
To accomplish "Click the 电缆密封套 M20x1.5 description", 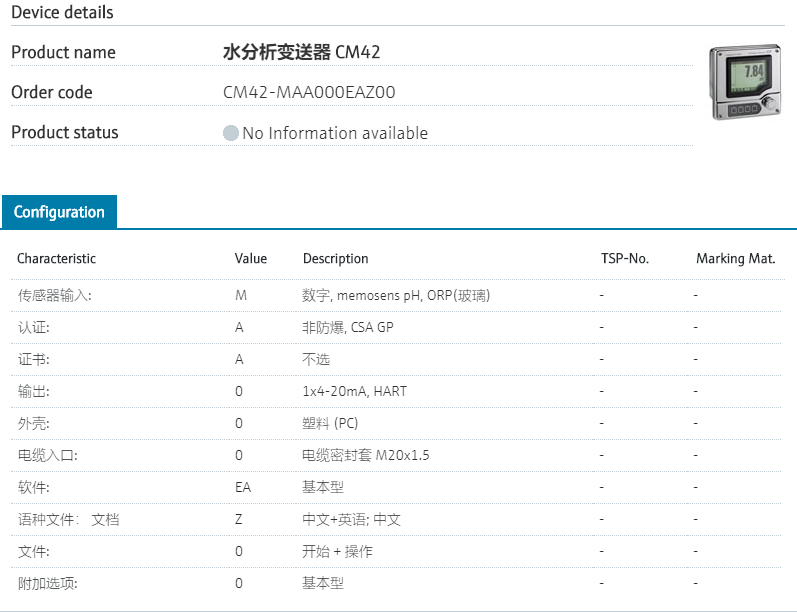I will click(x=366, y=456).
